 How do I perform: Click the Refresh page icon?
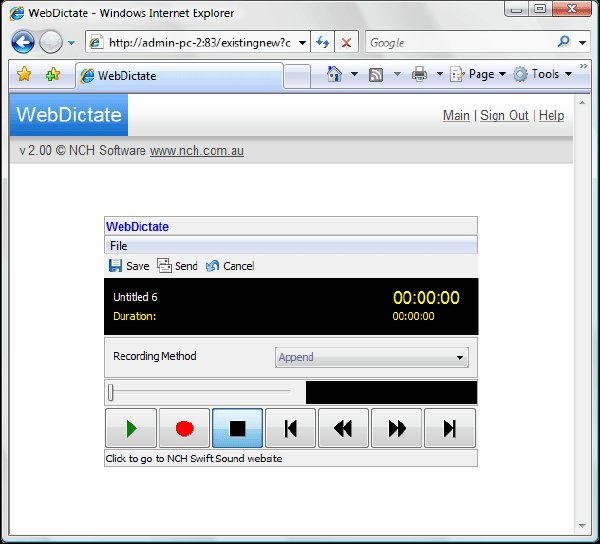click(x=323, y=42)
